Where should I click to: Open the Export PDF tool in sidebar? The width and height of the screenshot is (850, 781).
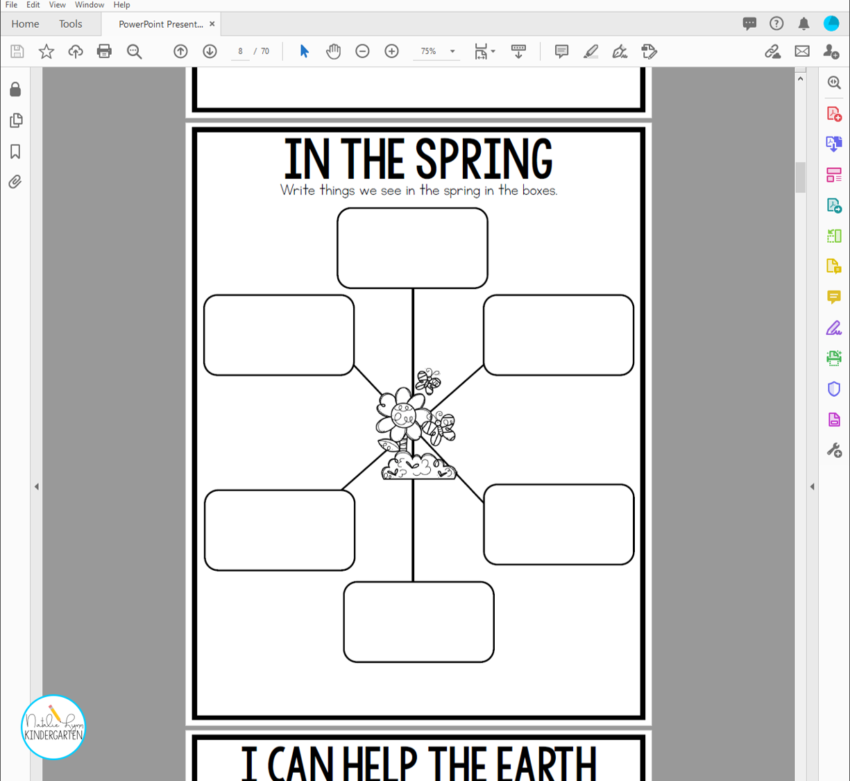pos(834,204)
